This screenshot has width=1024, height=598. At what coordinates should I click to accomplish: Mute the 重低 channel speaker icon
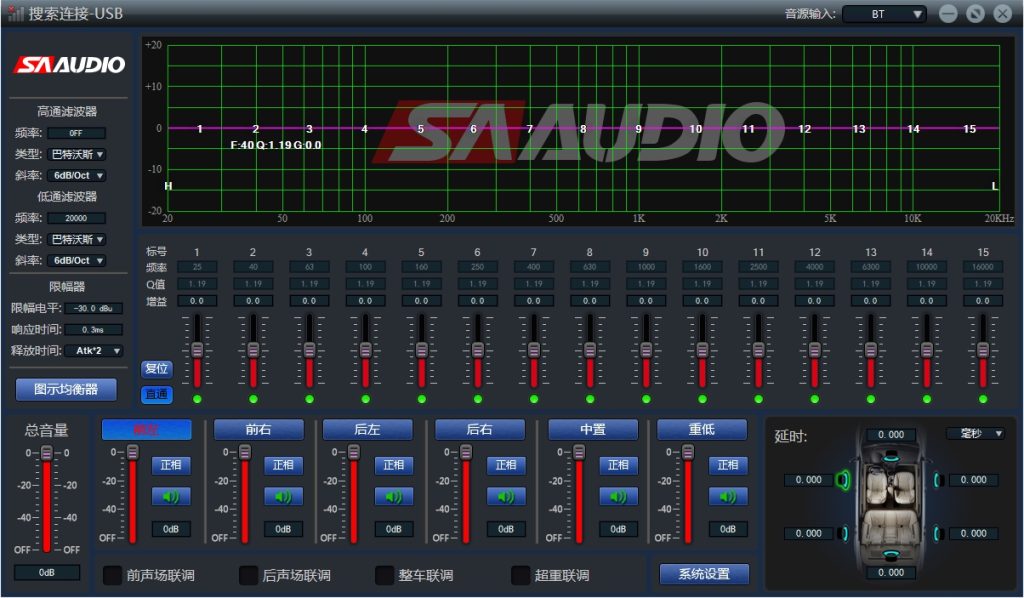point(728,496)
